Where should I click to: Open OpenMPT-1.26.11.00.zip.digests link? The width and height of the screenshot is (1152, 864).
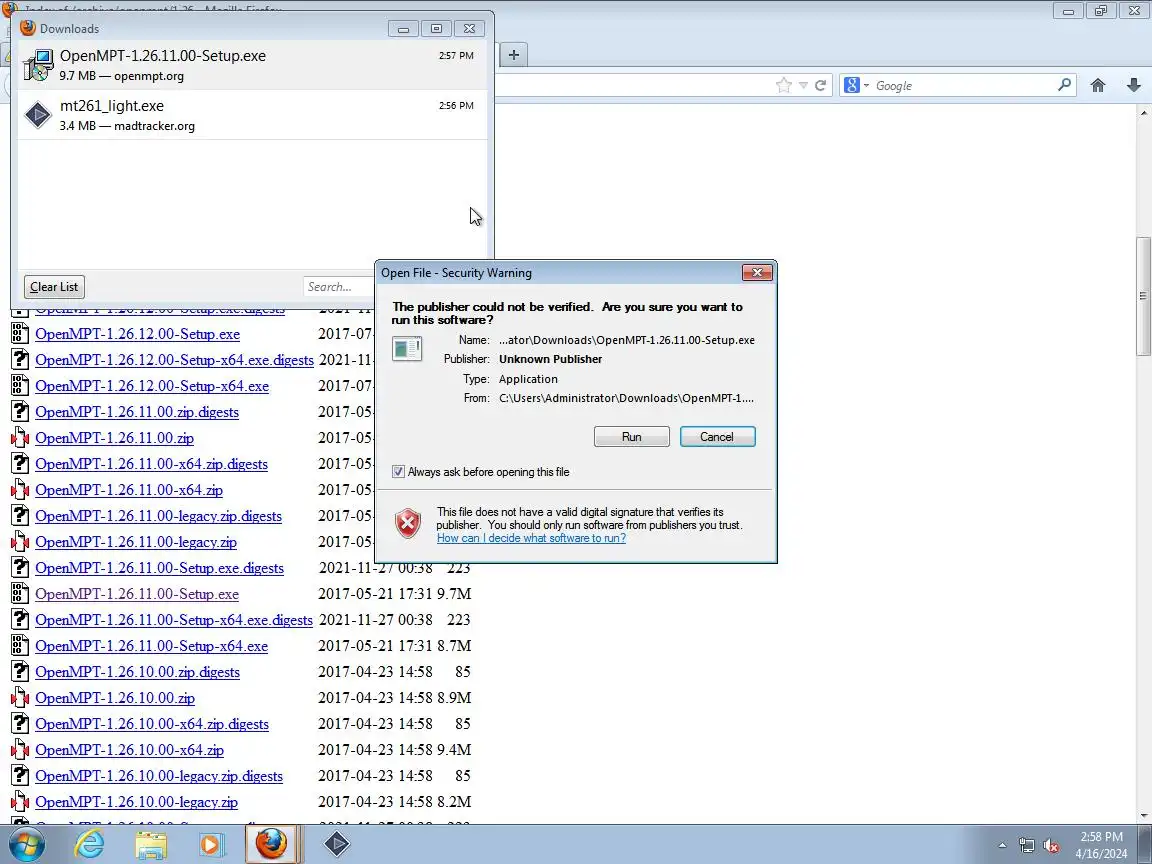click(137, 412)
